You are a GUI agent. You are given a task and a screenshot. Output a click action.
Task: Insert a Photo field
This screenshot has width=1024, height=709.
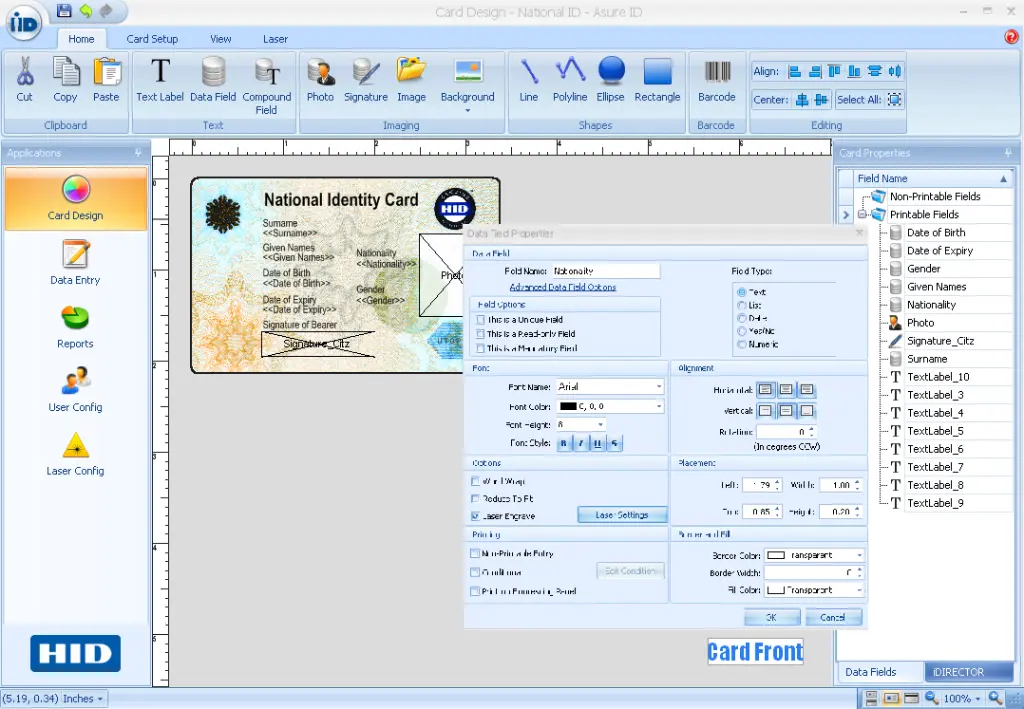(x=319, y=80)
